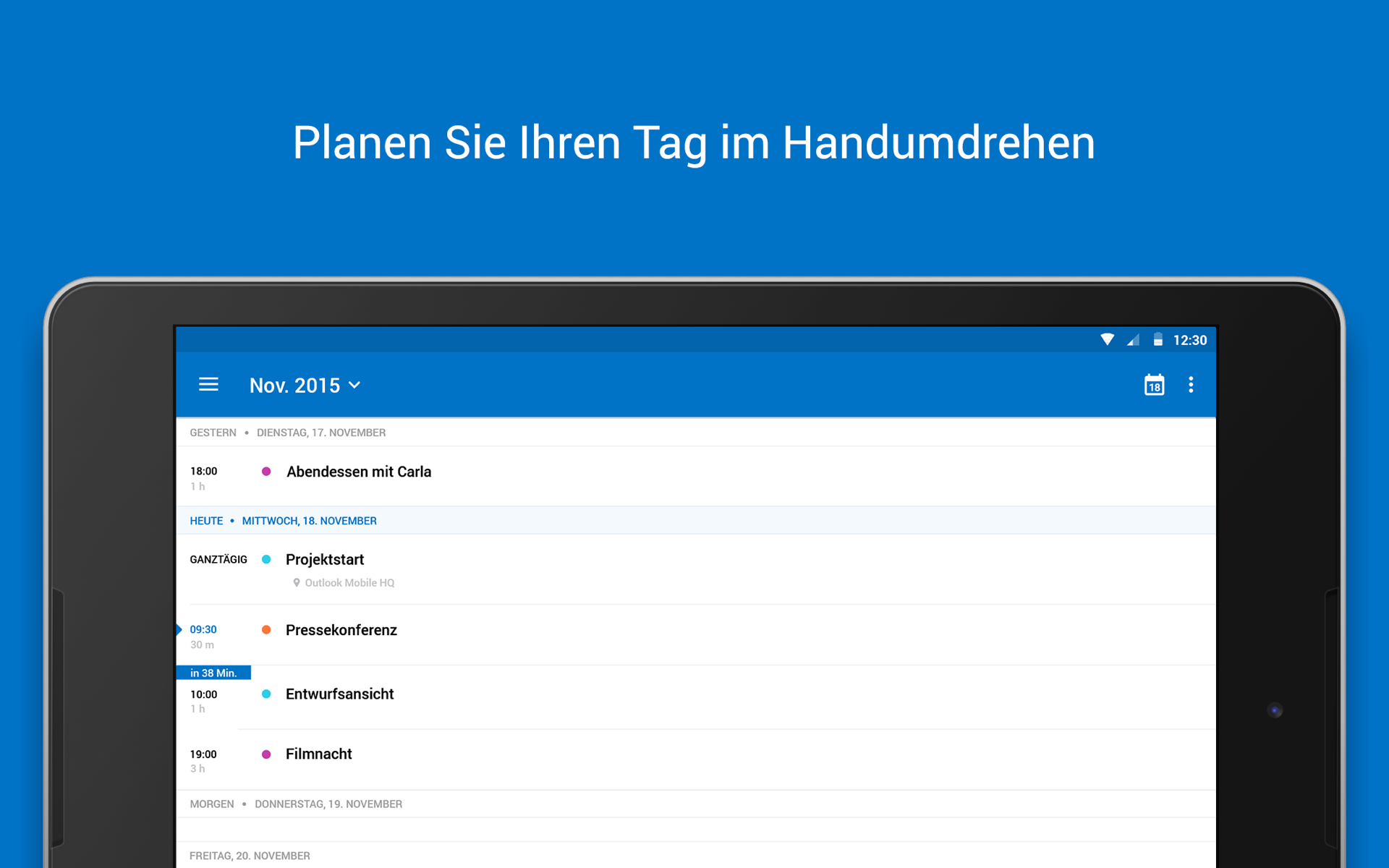Select the Heute Mittwoch 18. November header
This screenshot has height=868, width=1389.
pos(283,521)
